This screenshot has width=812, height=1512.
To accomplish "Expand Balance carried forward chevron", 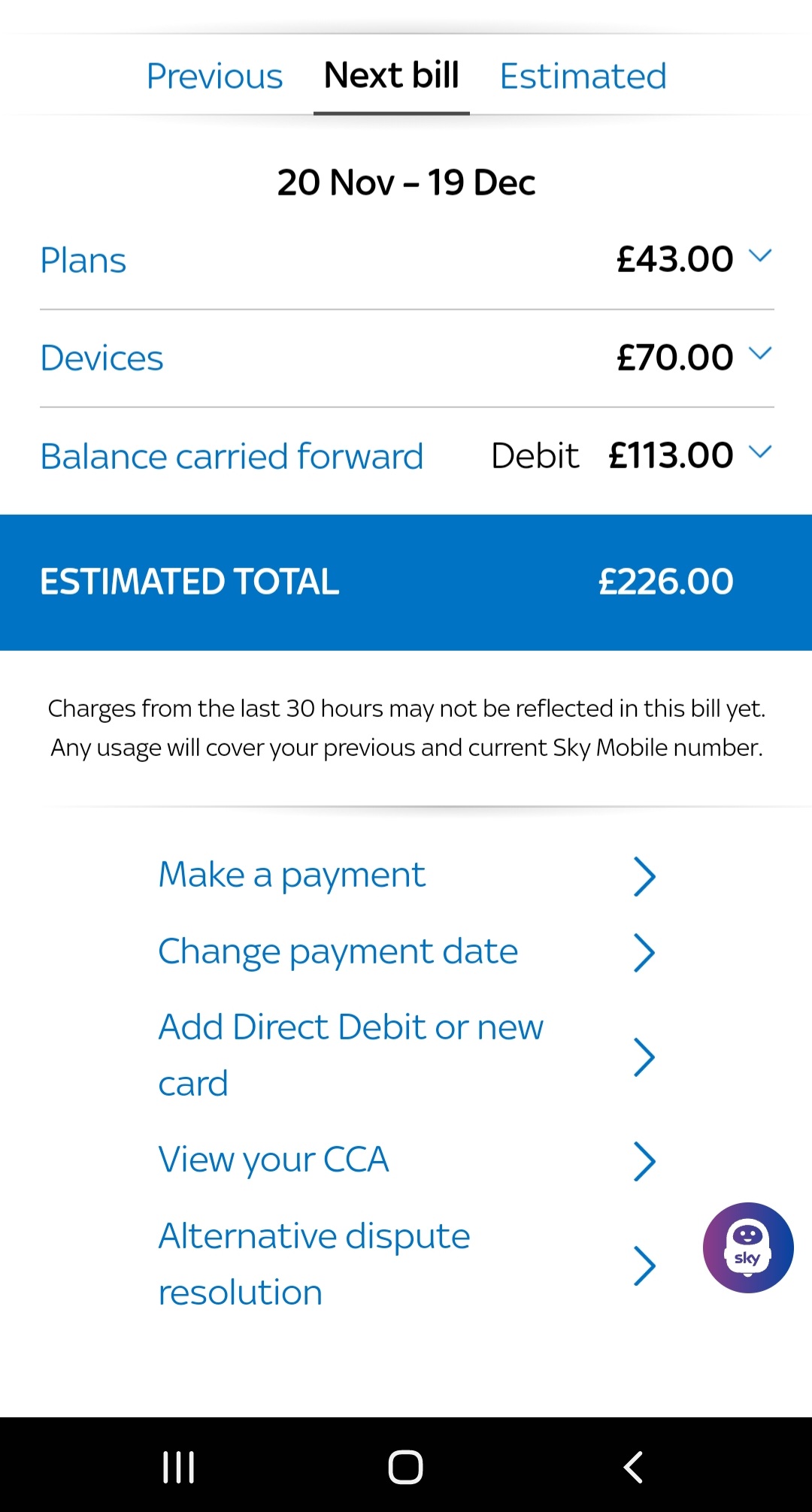I will (760, 452).
